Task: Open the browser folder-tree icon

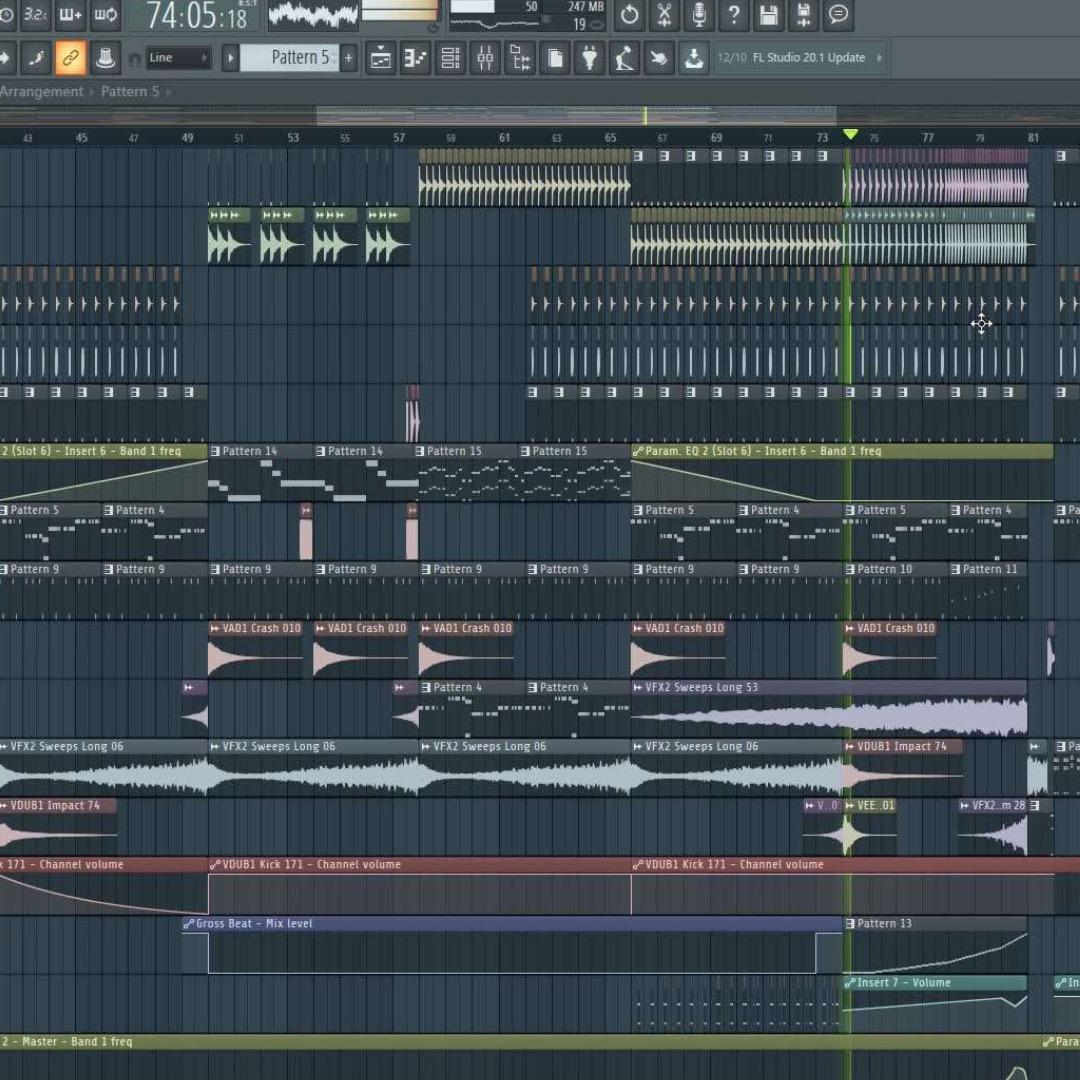Action: click(520, 58)
